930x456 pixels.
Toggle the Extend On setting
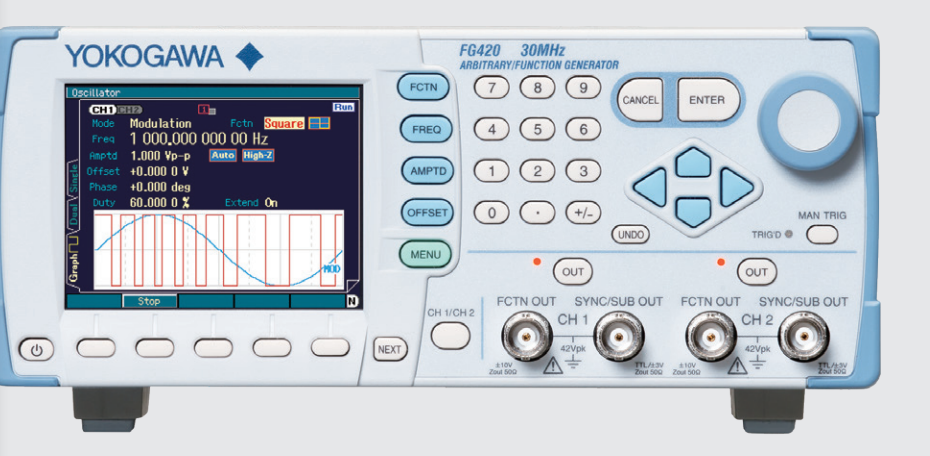[271, 203]
